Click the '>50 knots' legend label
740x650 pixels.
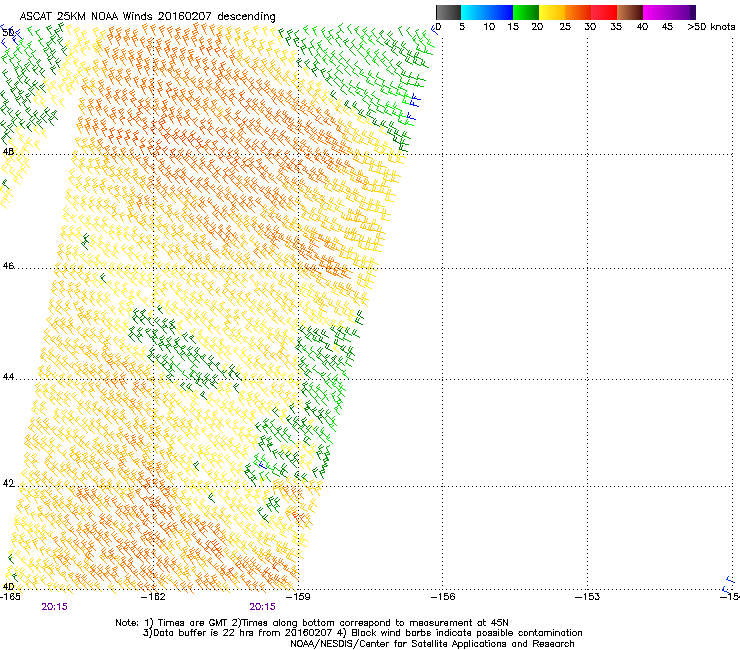tap(711, 27)
